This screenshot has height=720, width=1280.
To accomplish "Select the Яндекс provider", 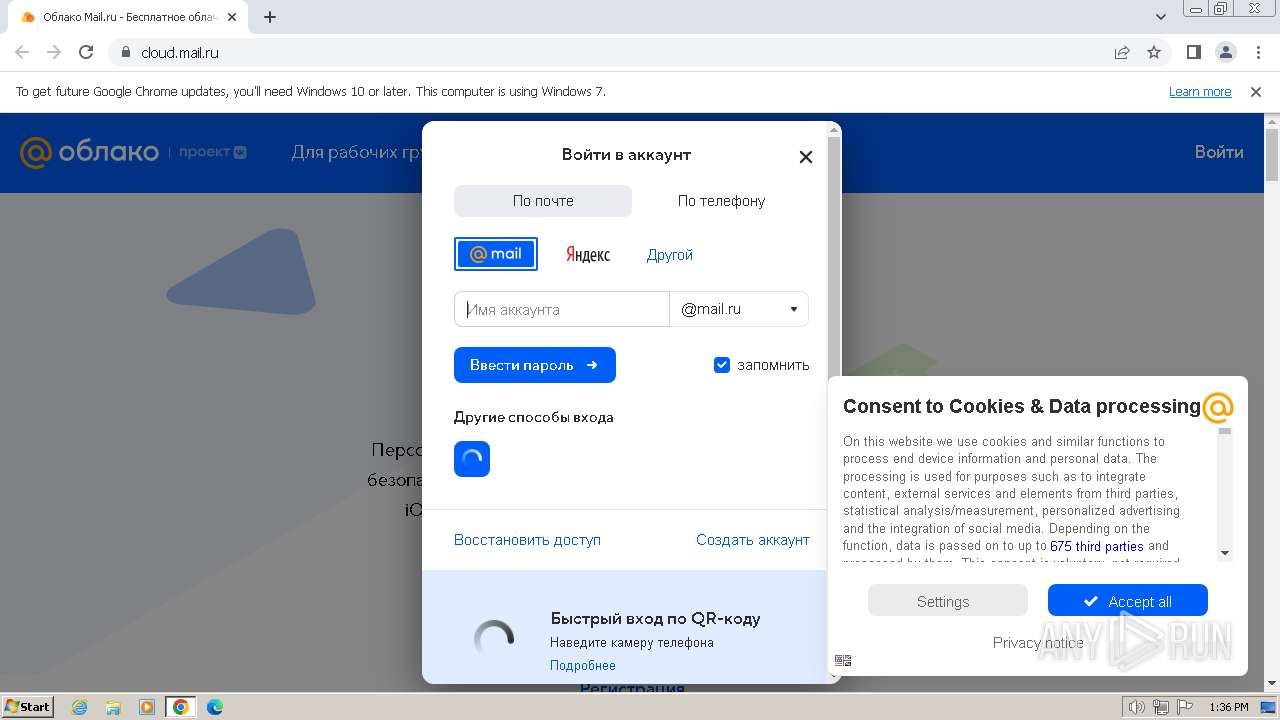I will [588, 255].
